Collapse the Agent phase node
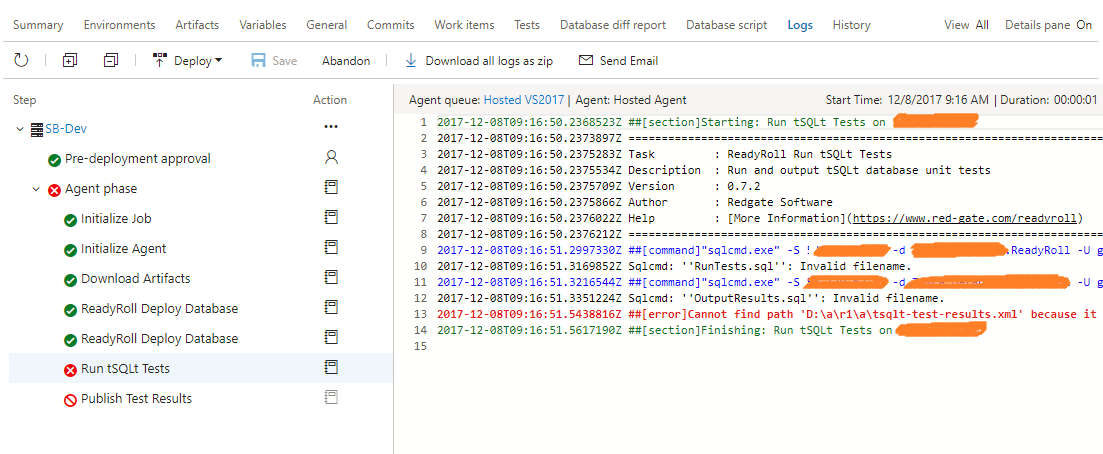The height and width of the screenshot is (454, 1103). click(37, 189)
